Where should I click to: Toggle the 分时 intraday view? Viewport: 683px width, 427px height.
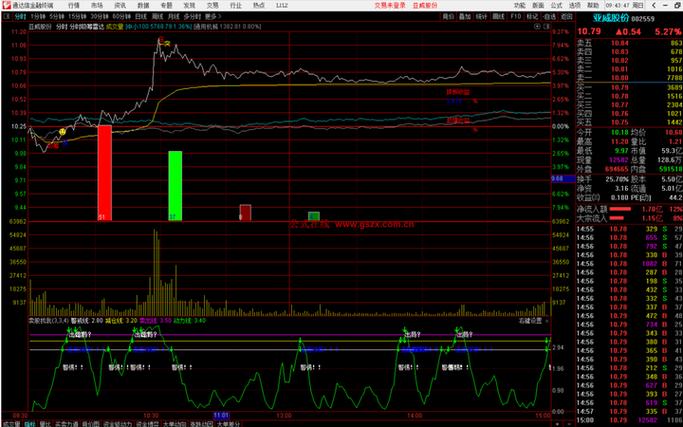(x=20, y=17)
